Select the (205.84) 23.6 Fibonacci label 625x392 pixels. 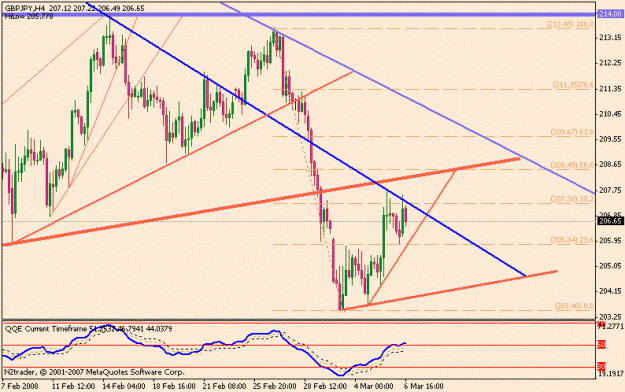click(572, 240)
